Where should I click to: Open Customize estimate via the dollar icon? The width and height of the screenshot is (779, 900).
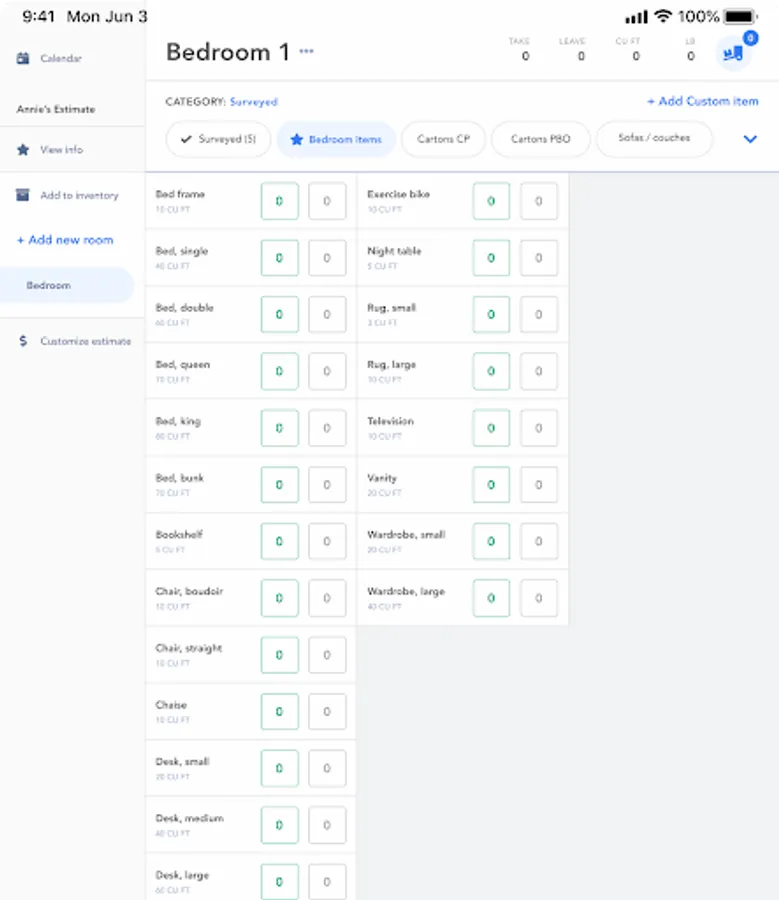pyautogui.click(x=22, y=341)
